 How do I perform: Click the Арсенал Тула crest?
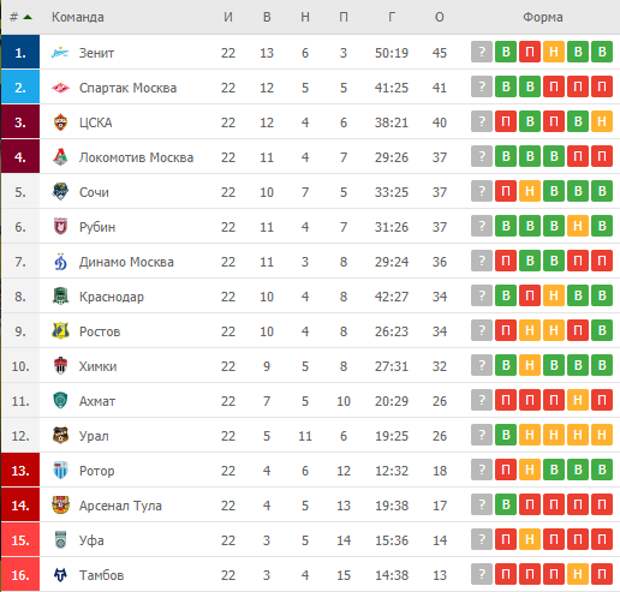[60, 505]
